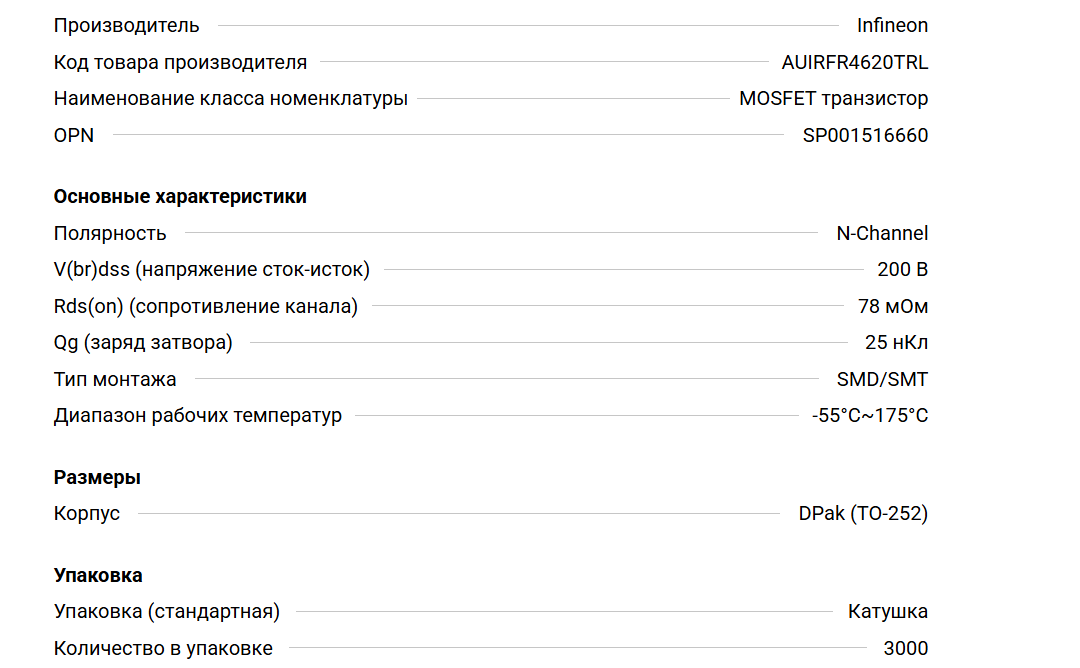The height and width of the screenshot is (668, 1080).
Task: Click the Infineon manufacturer value
Action: (892, 26)
